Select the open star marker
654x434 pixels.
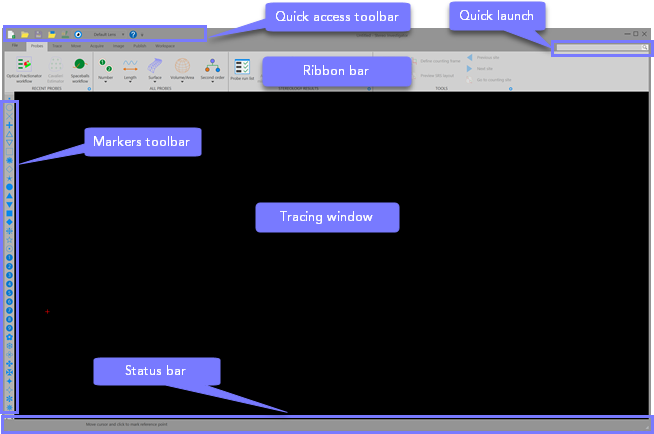coord(9,240)
